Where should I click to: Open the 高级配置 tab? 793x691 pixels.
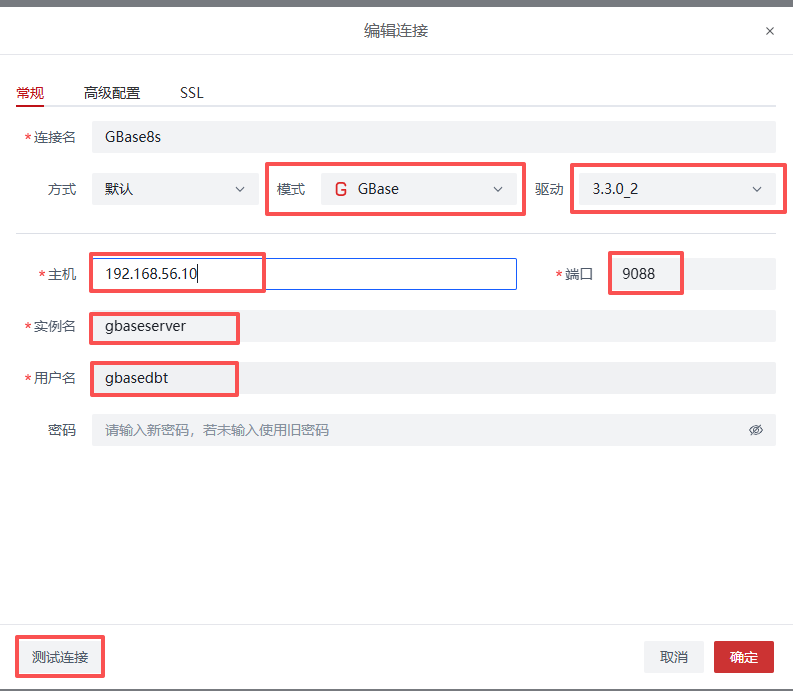tap(112, 93)
